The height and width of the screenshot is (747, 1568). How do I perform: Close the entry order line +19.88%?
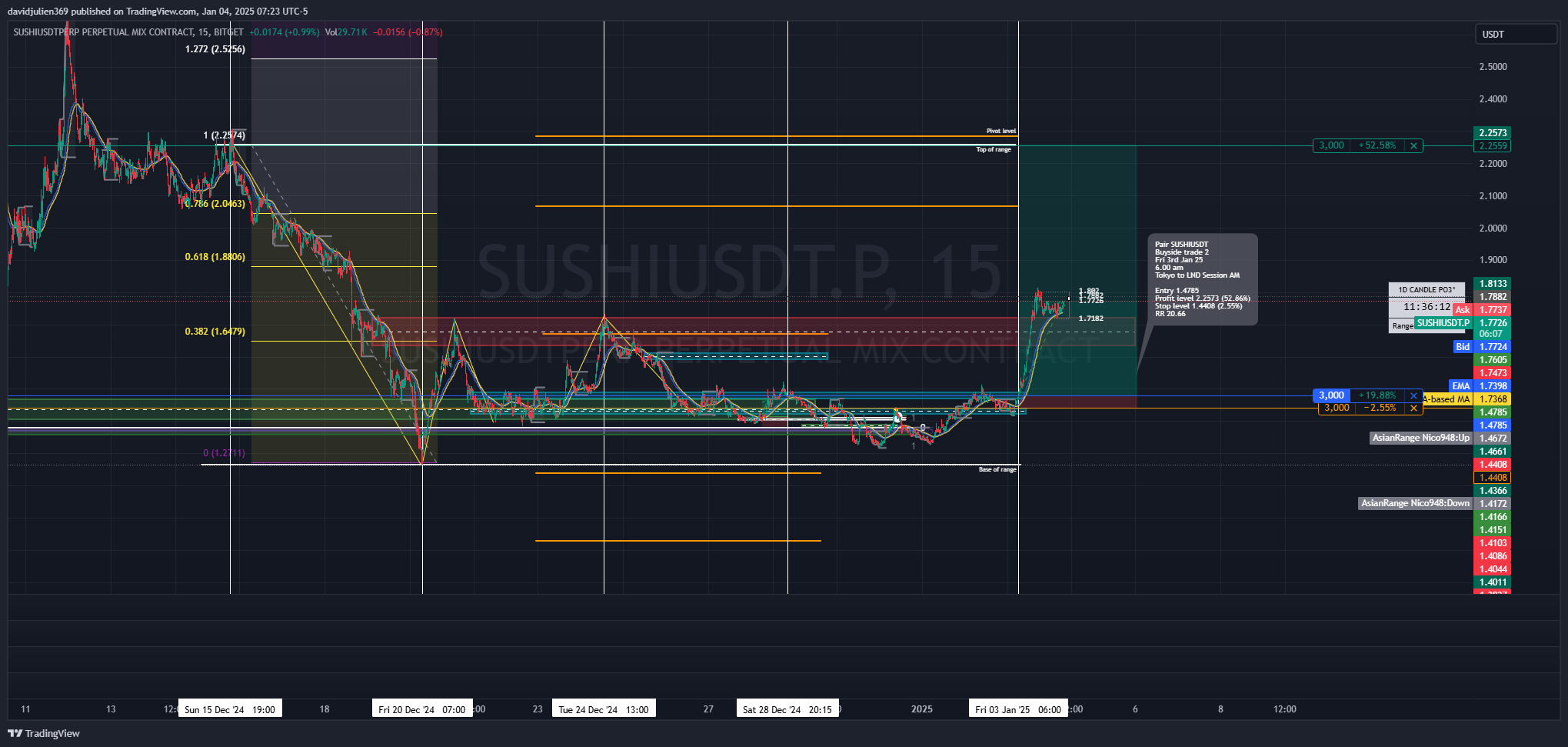coord(1413,395)
